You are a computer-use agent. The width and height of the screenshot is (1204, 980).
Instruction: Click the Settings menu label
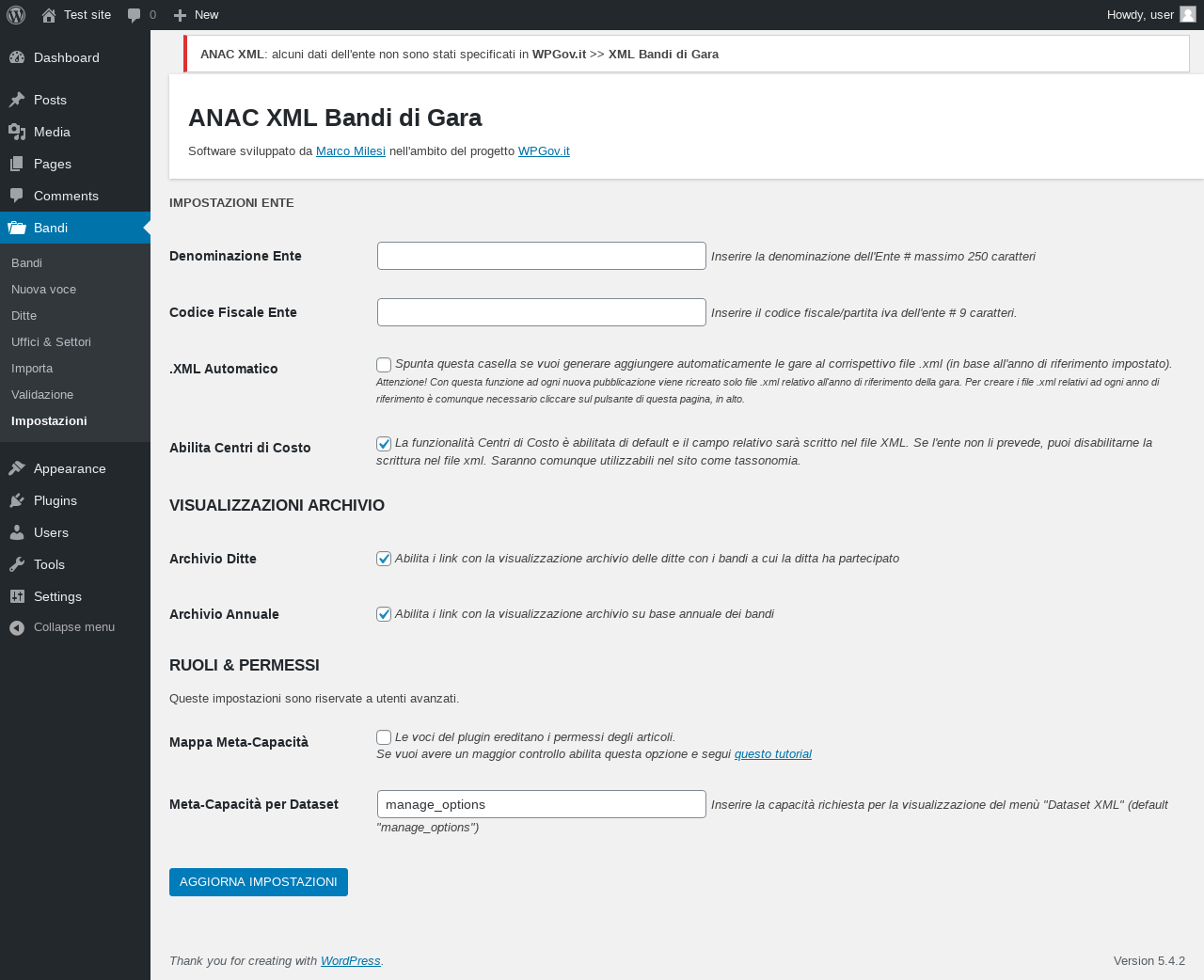[57, 596]
